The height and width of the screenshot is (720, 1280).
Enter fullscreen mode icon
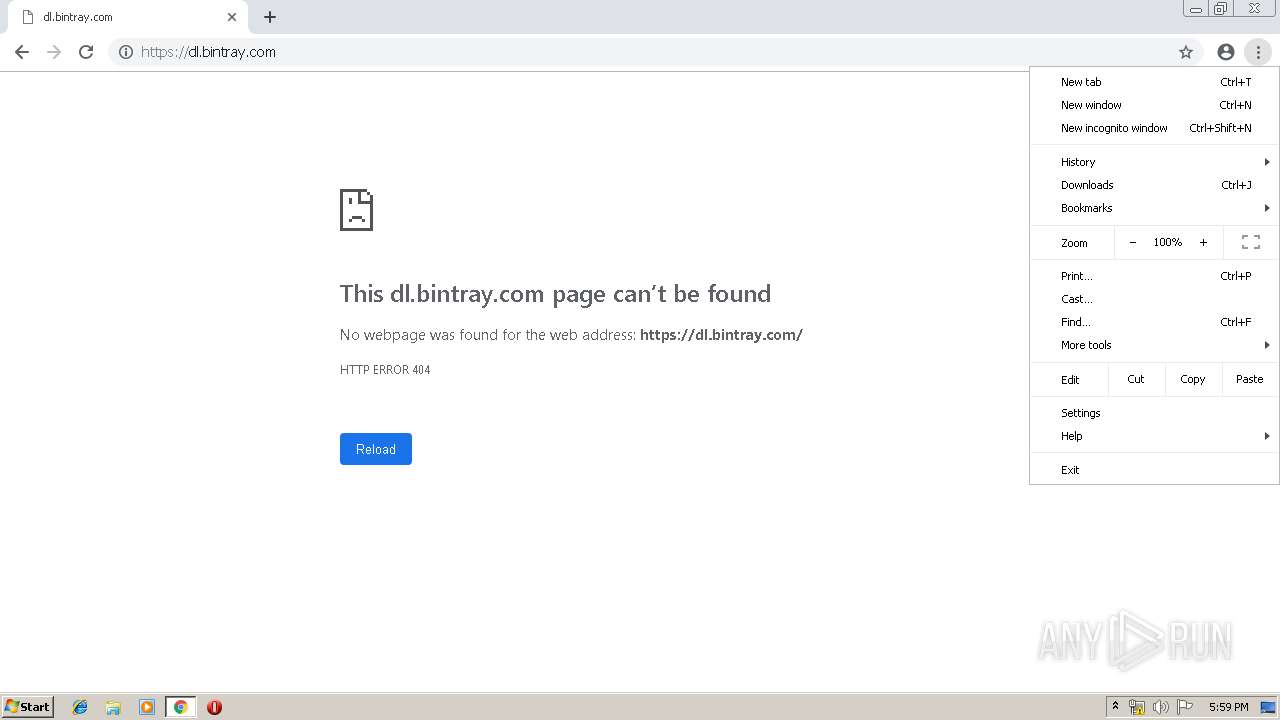(x=1251, y=242)
